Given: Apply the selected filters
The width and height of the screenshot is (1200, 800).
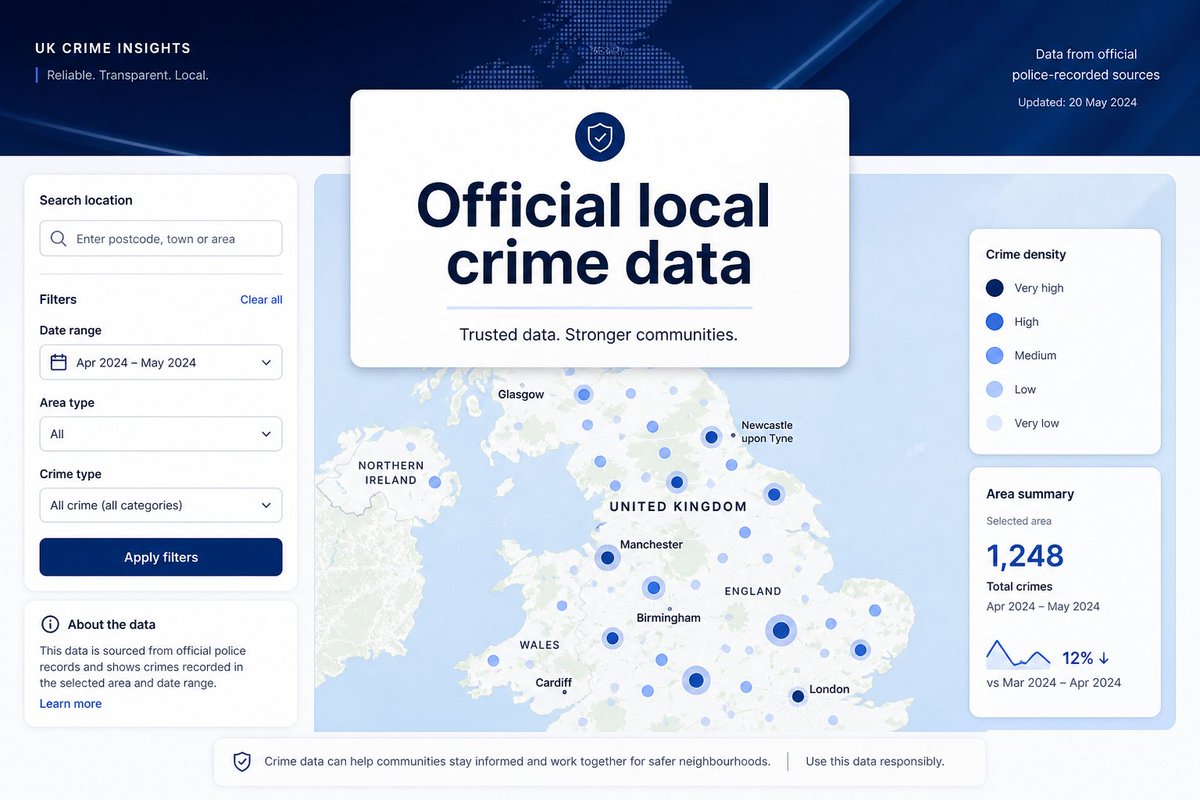Looking at the screenshot, I should point(161,557).
